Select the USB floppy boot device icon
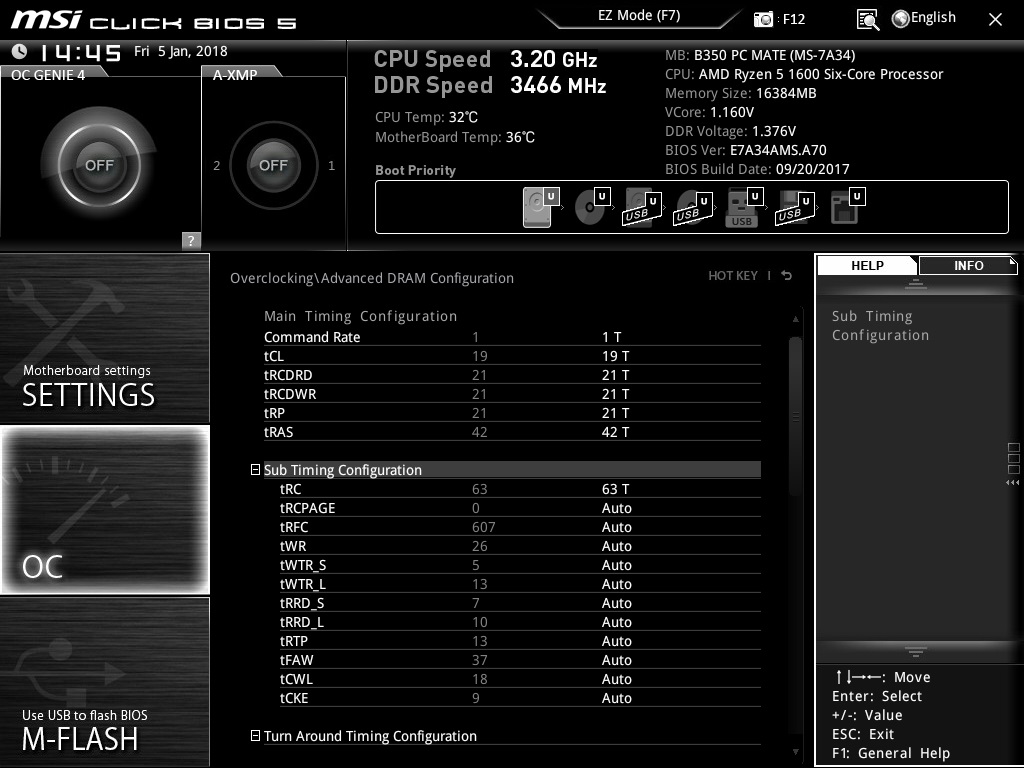The image size is (1024, 768). click(795, 208)
